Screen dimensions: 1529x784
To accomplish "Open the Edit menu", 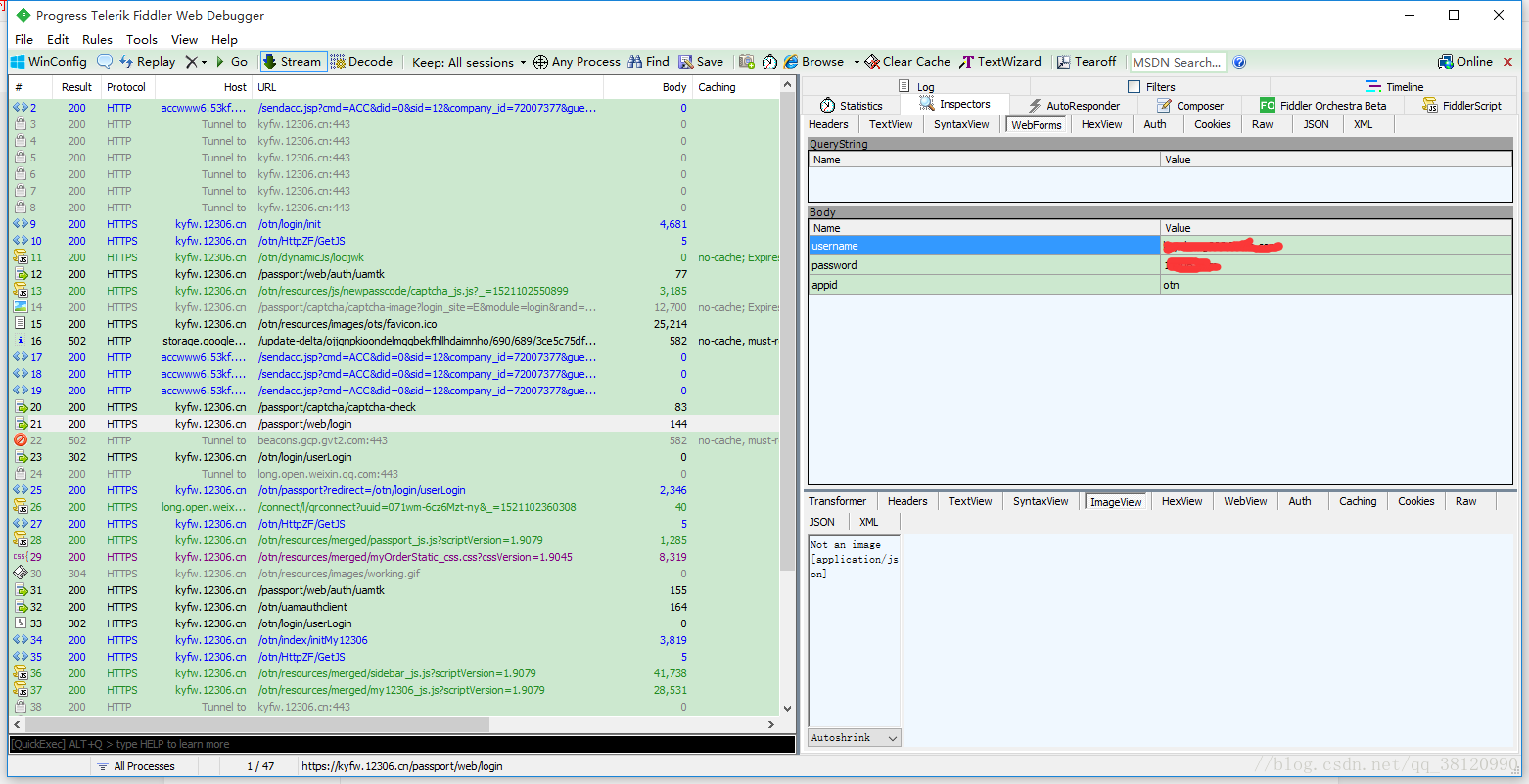I will point(58,39).
